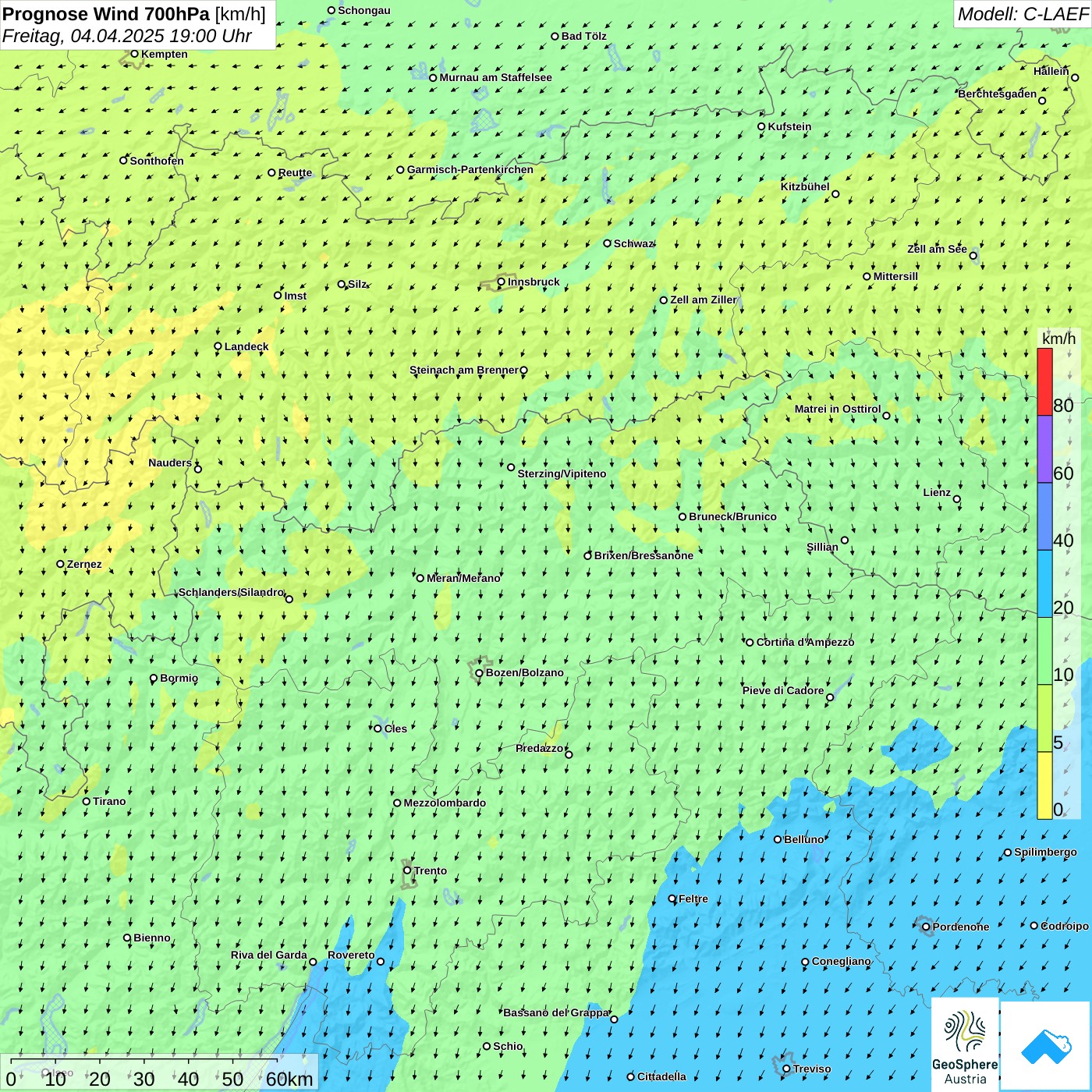Viewport: 1092px width, 1092px height.
Task: Click the 'Prognose Wind 700hPa' title
Action: [106, 13]
